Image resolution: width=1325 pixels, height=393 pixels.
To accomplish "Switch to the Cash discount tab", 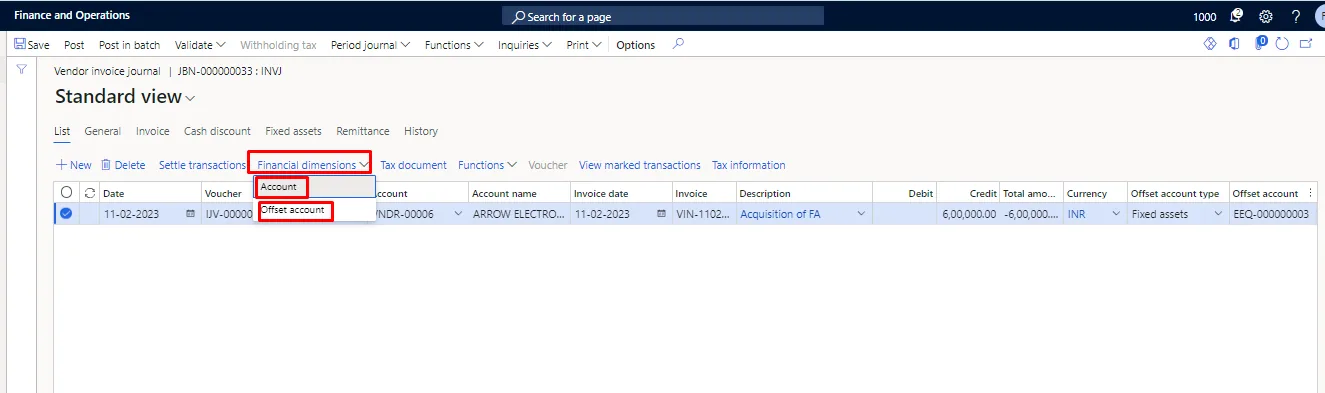I will click(217, 131).
